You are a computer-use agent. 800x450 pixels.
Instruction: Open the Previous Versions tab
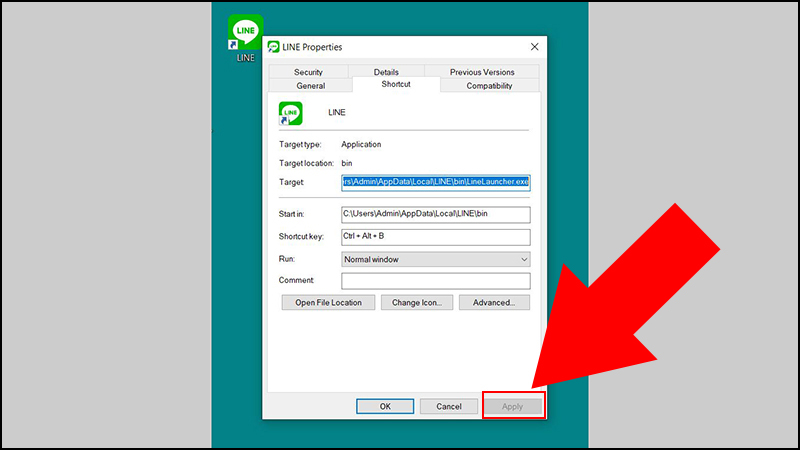(482, 72)
